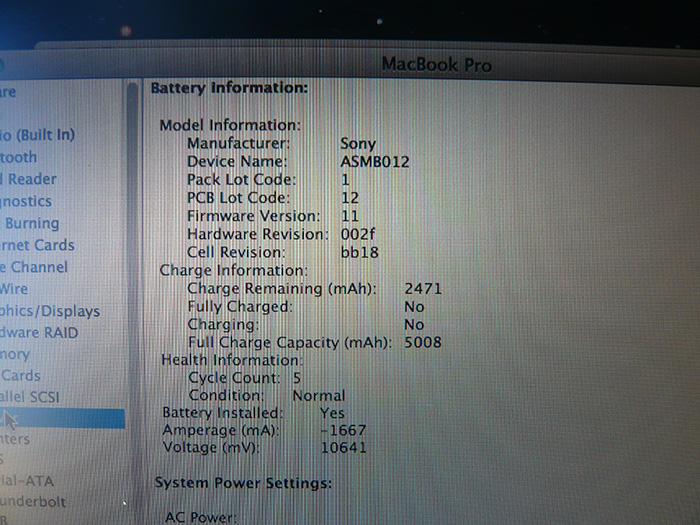Click the Battery Installed value Yes
Screen dimensions: 700x525
pos(333,413)
